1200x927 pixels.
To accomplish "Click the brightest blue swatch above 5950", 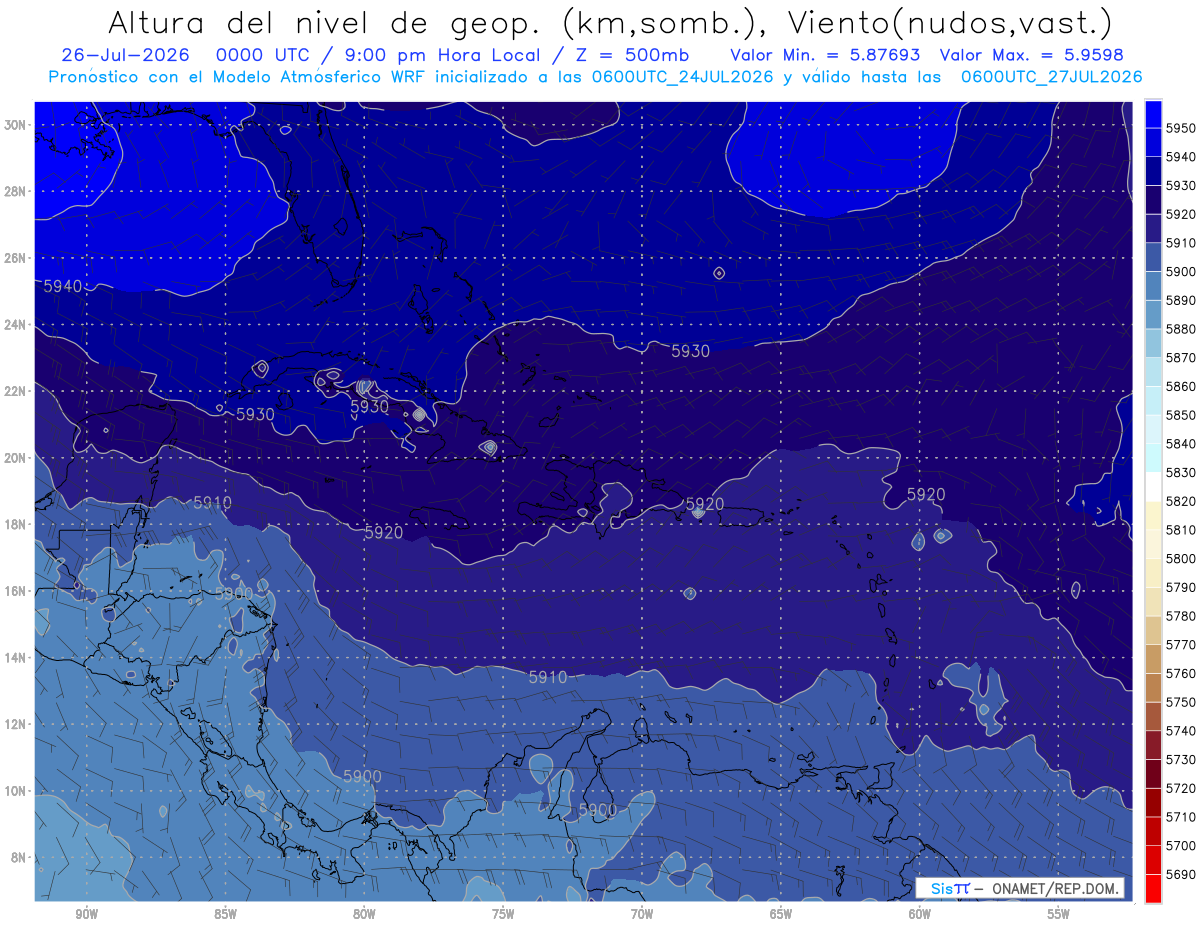I will tap(1154, 114).
